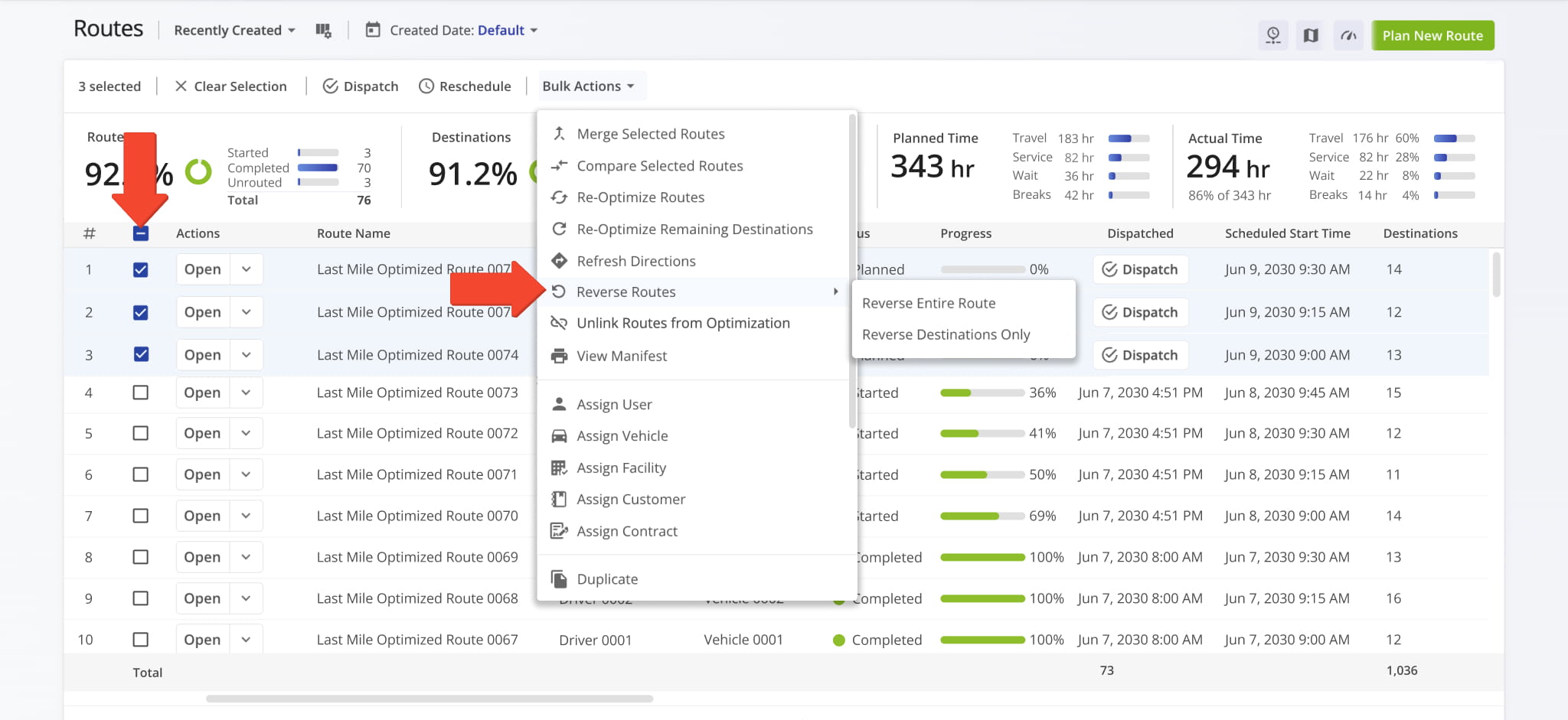Screen dimensions: 1568x720
Task: Click the speedometer dashboard icon
Action: (1348, 35)
